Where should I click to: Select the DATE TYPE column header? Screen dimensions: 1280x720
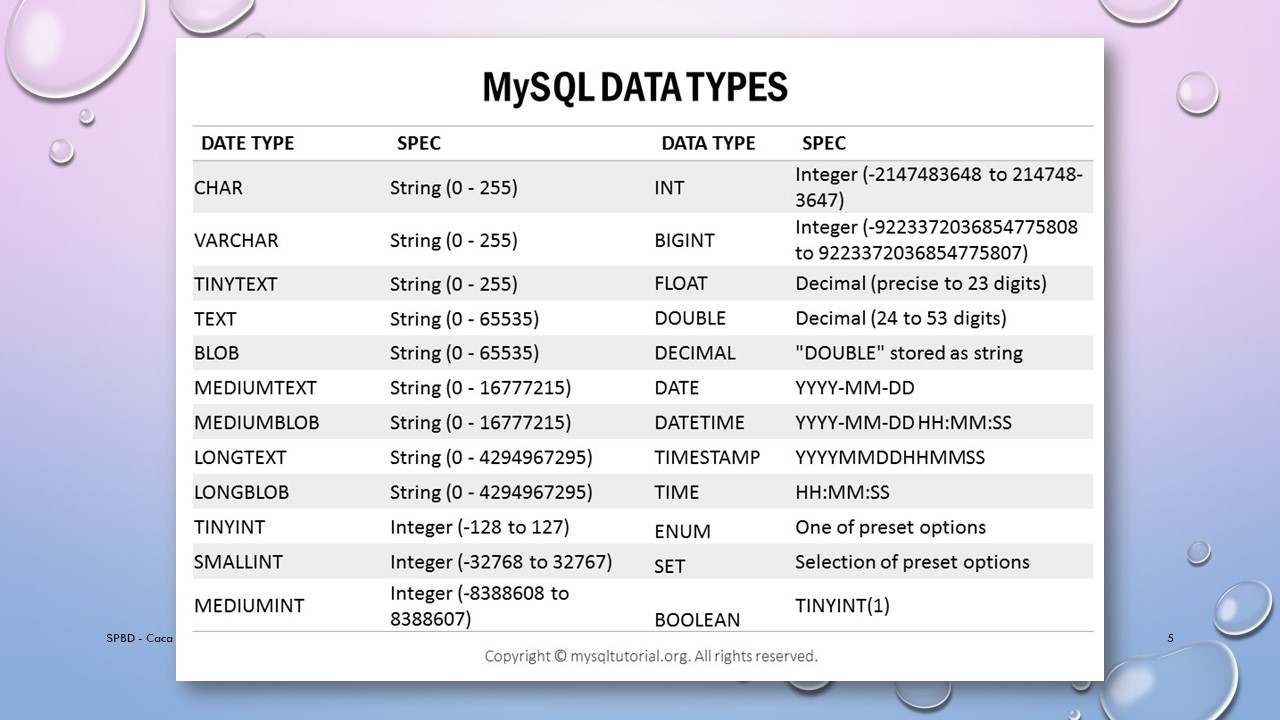pyautogui.click(x=248, y=143)
